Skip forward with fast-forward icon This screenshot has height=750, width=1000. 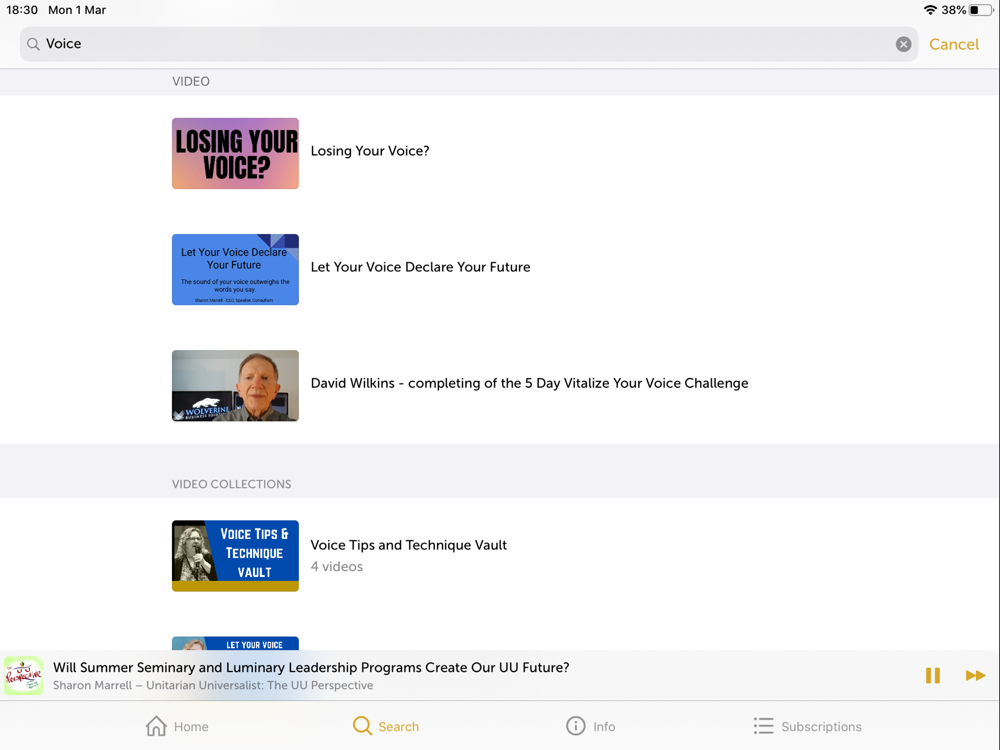pos(975,675)
